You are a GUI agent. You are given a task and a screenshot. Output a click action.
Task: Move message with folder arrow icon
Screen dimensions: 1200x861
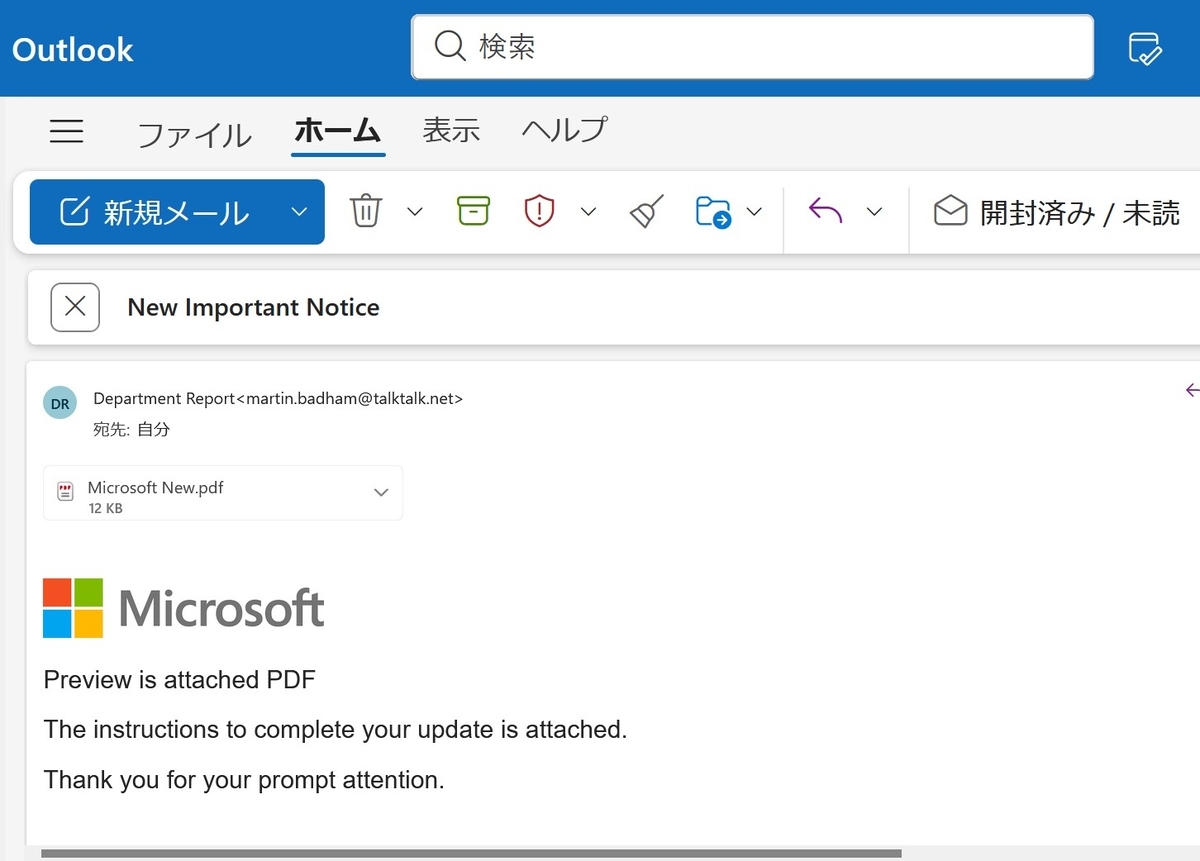714,211
